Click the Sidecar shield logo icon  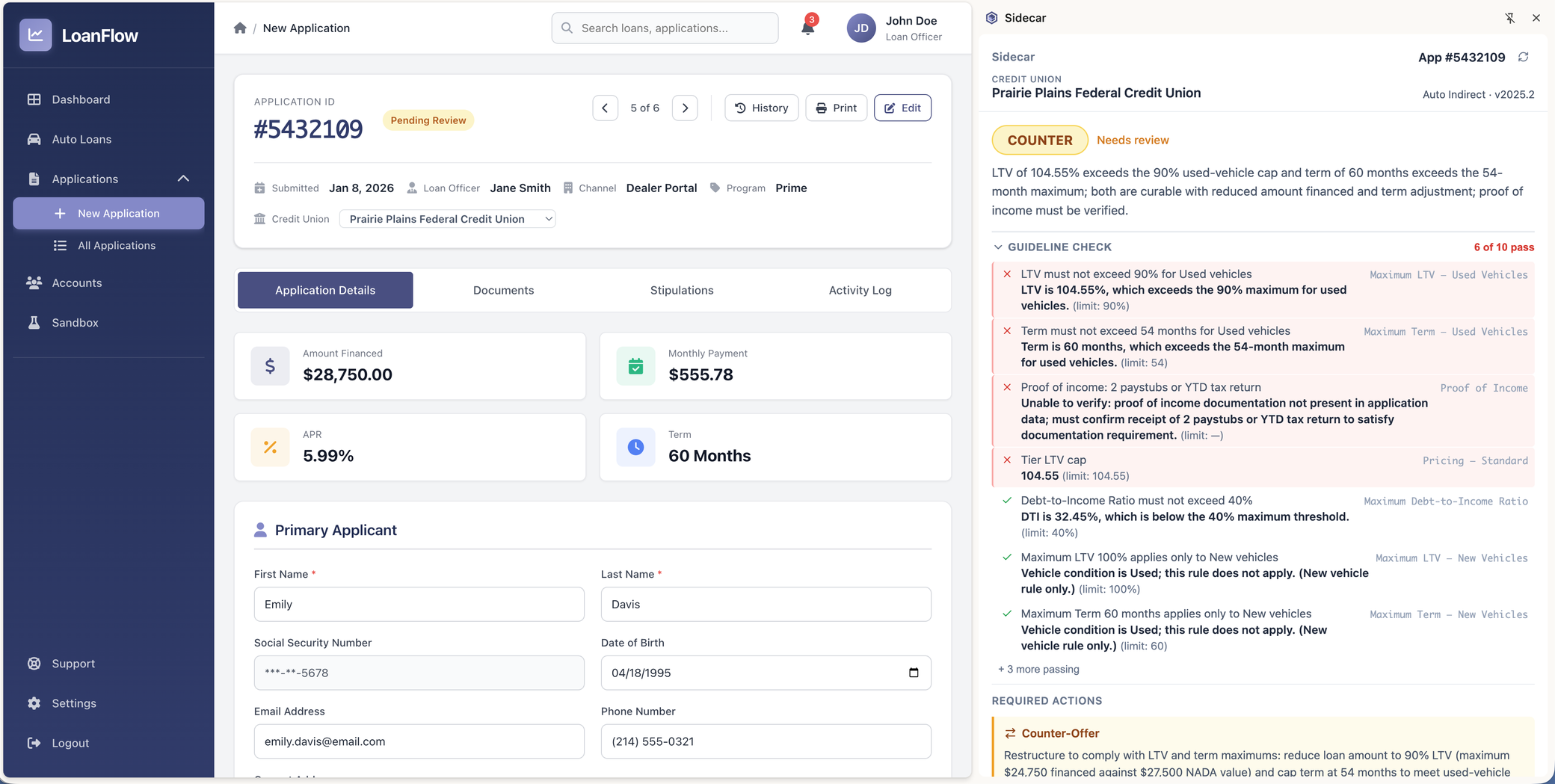point(991,18)
